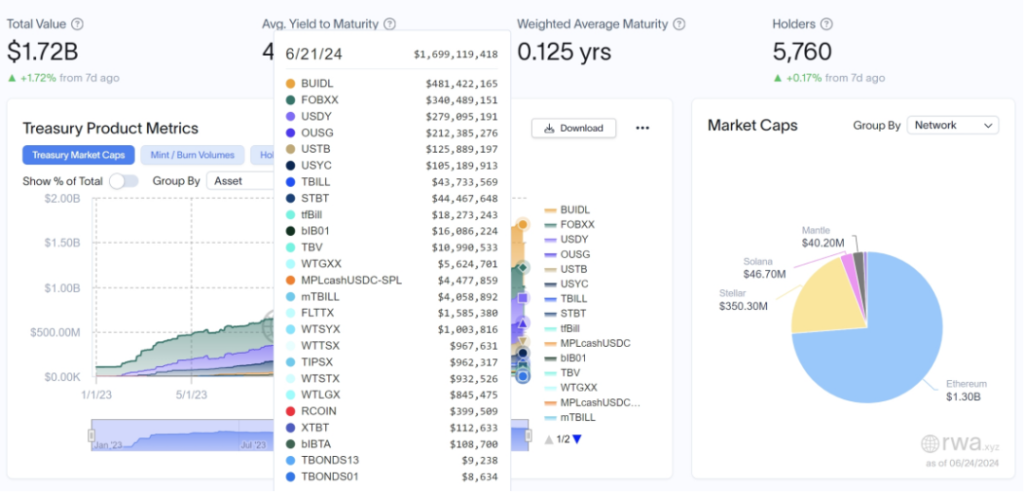The height and width of the screenshot is (492, 1024).
Task: Open Weighted Average Maturity help icon
Action: point(679,24)
